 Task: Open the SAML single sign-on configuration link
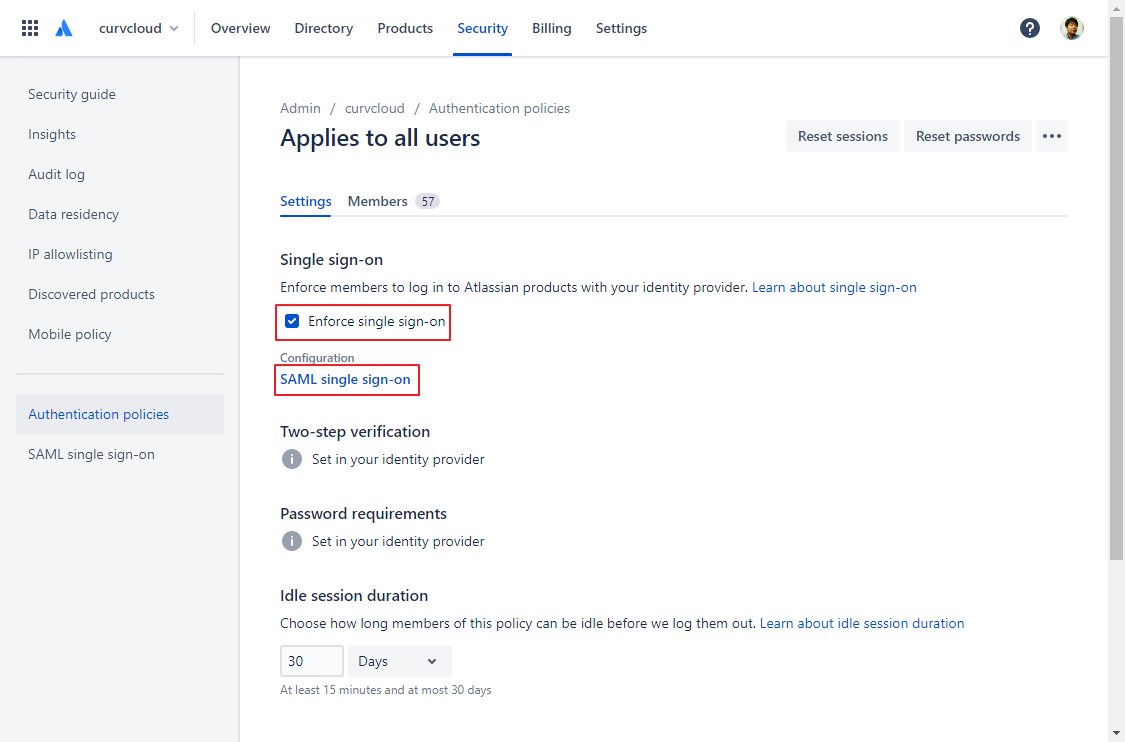(345, 380)
